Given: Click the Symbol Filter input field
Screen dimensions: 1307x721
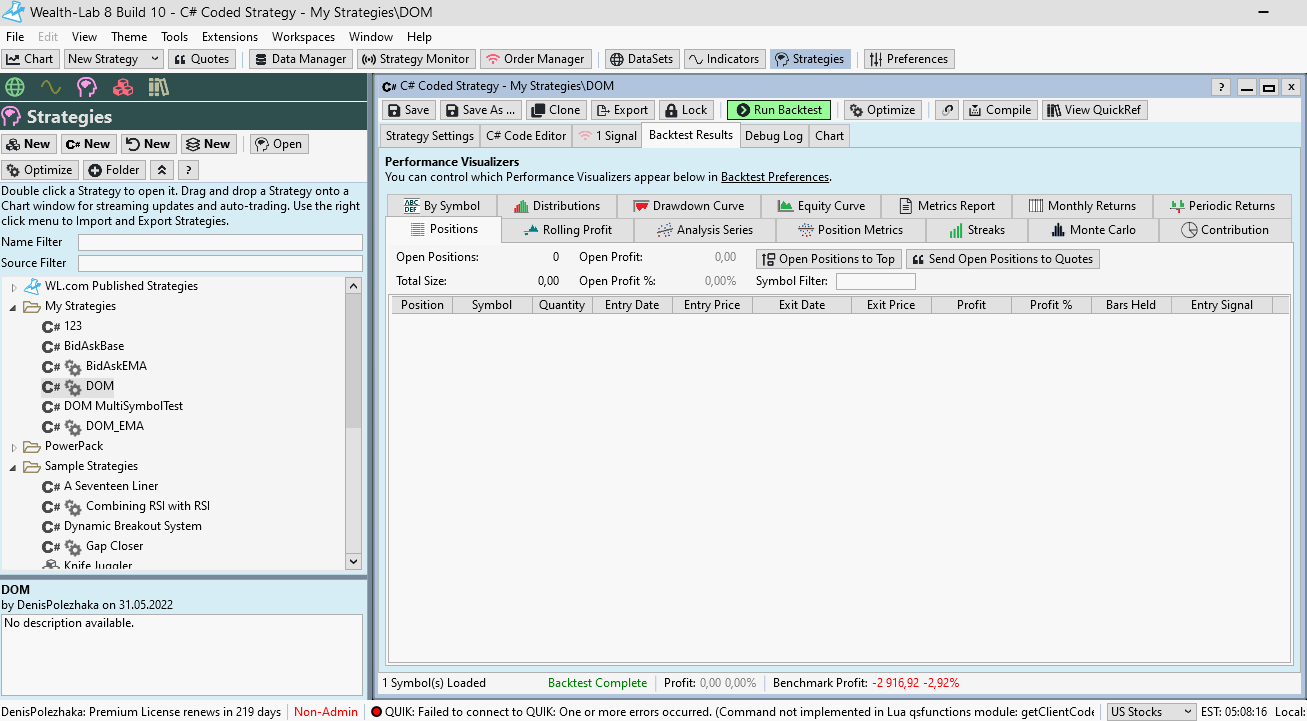Looking at the screenshot, I should coord(875,281).
